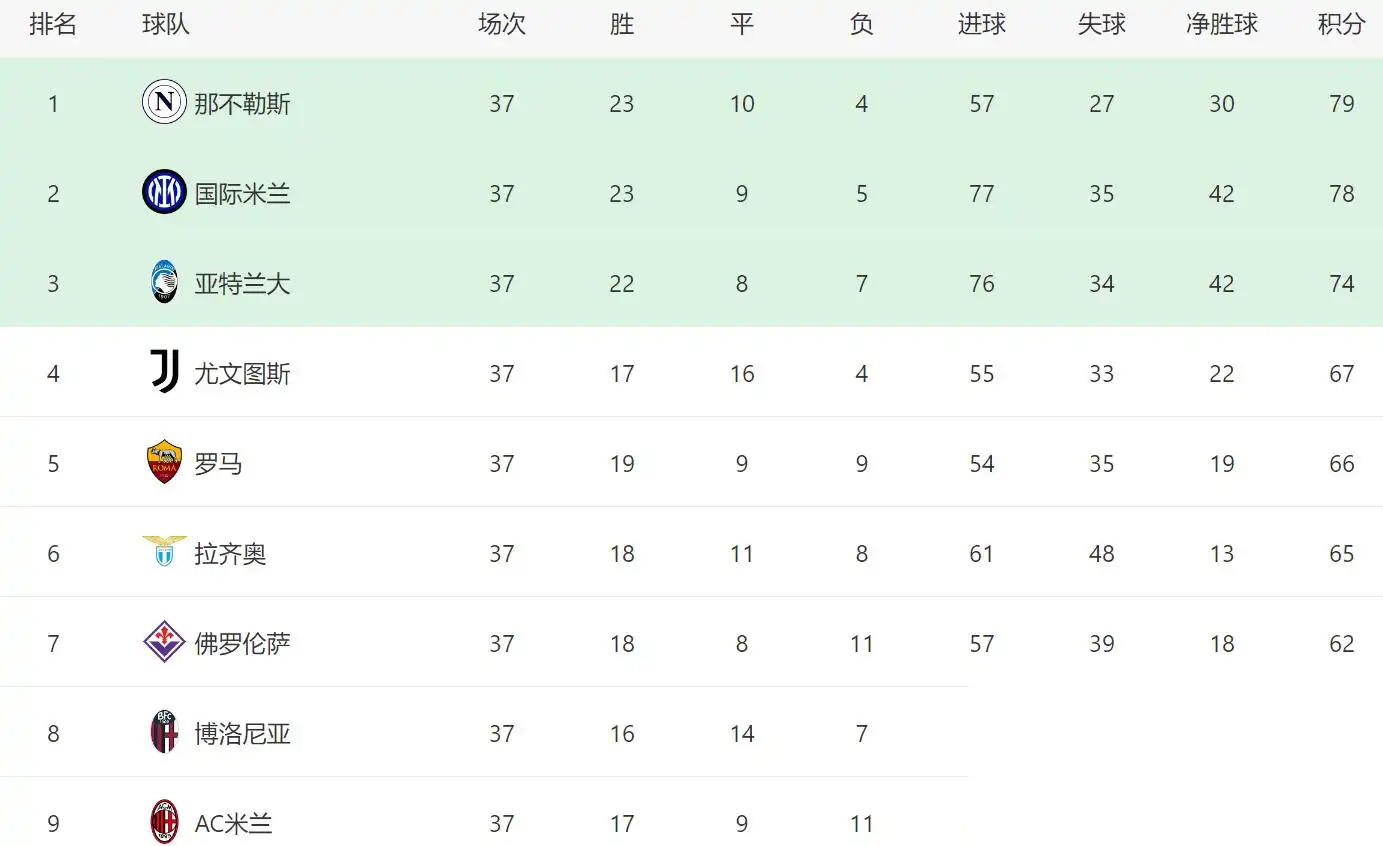Image resolution: width=1383 pixels, height=846 pixels.
Task: Select the Fiorentina purple badge
Action: 164,642
